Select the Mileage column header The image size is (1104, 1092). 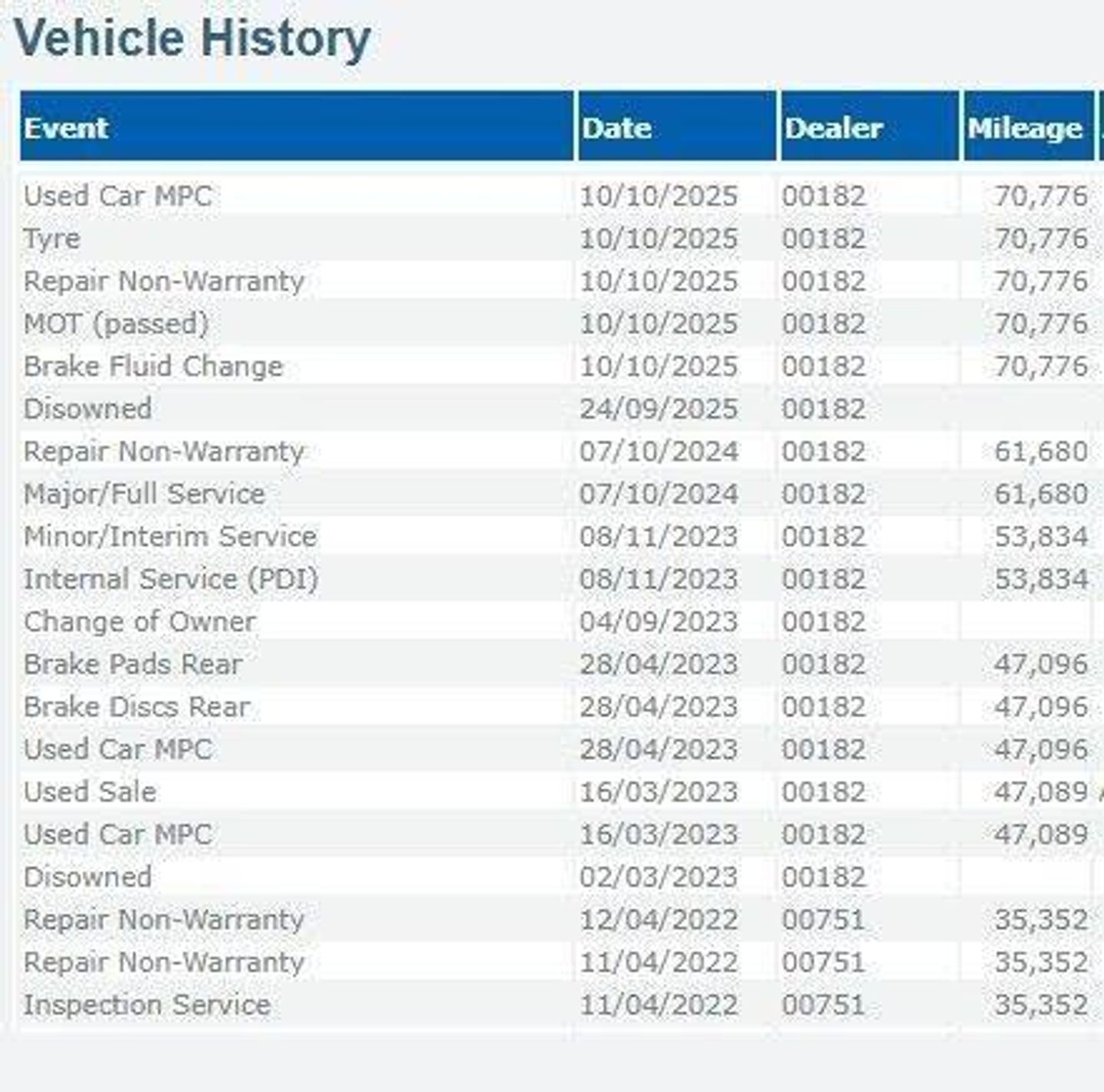(x=1025, y=128)
